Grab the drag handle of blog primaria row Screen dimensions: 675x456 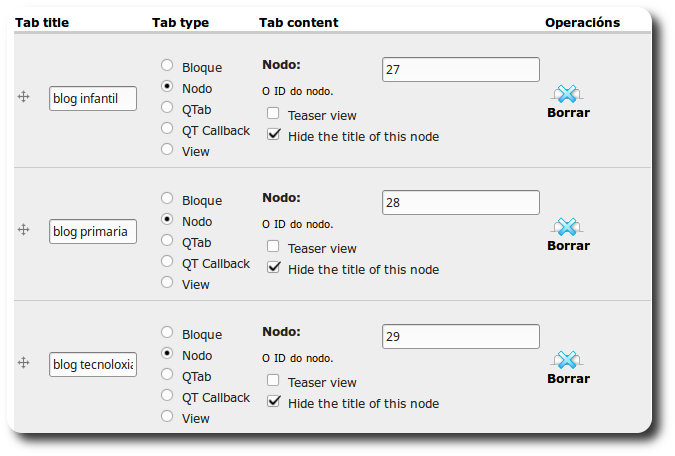click(x=24, y=230)
